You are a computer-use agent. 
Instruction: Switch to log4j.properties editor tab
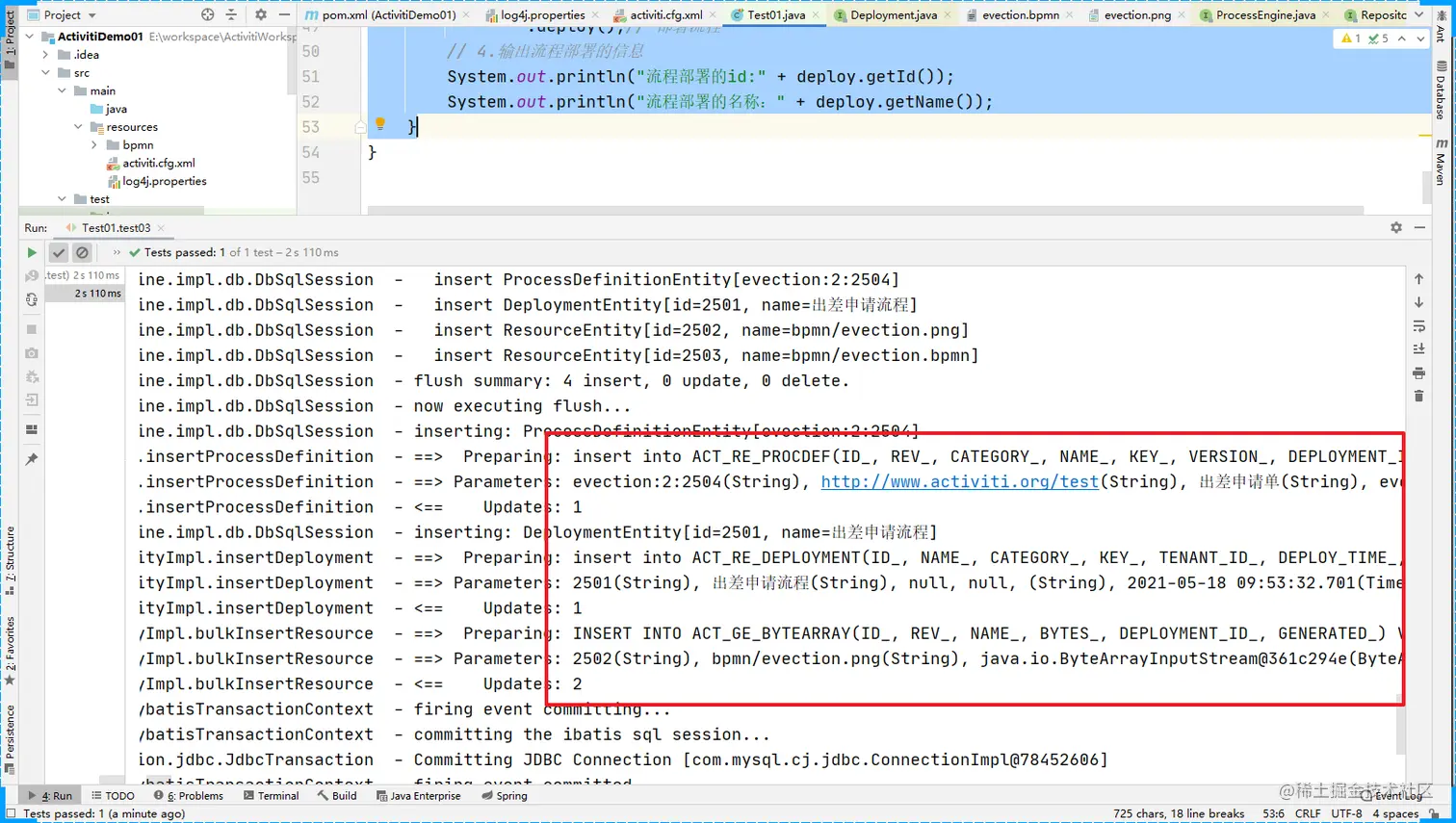541,15
